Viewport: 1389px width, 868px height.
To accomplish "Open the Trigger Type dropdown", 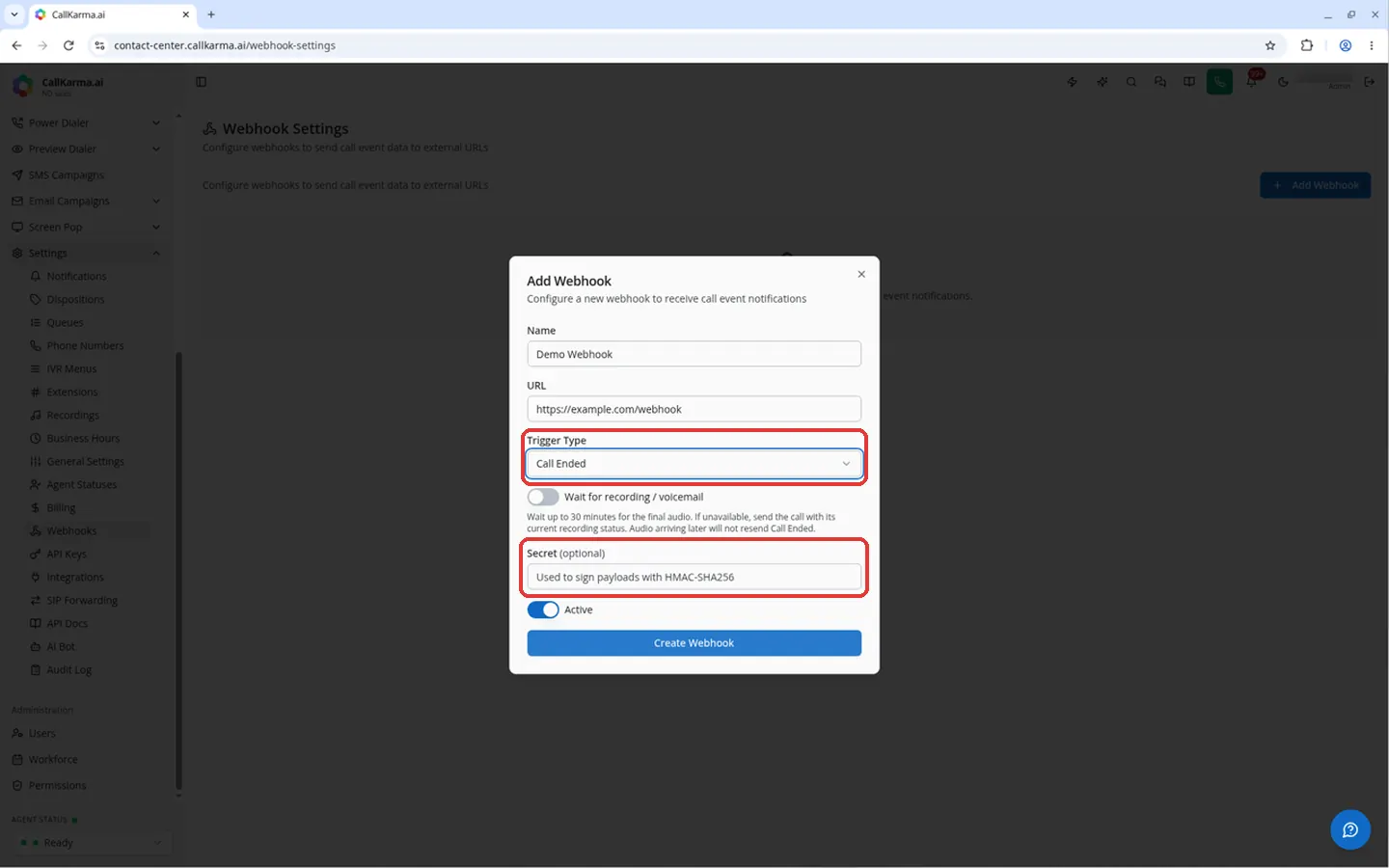I will [x=694, y=464].
